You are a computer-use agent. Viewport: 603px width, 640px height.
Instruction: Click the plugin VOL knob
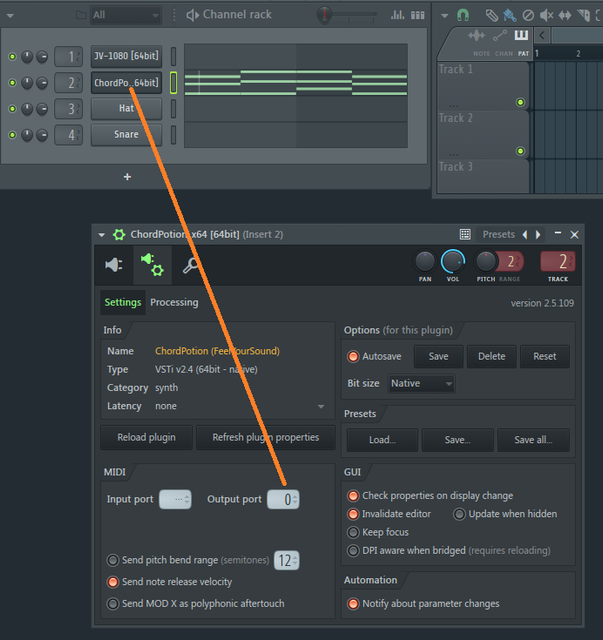pos(453,261)
